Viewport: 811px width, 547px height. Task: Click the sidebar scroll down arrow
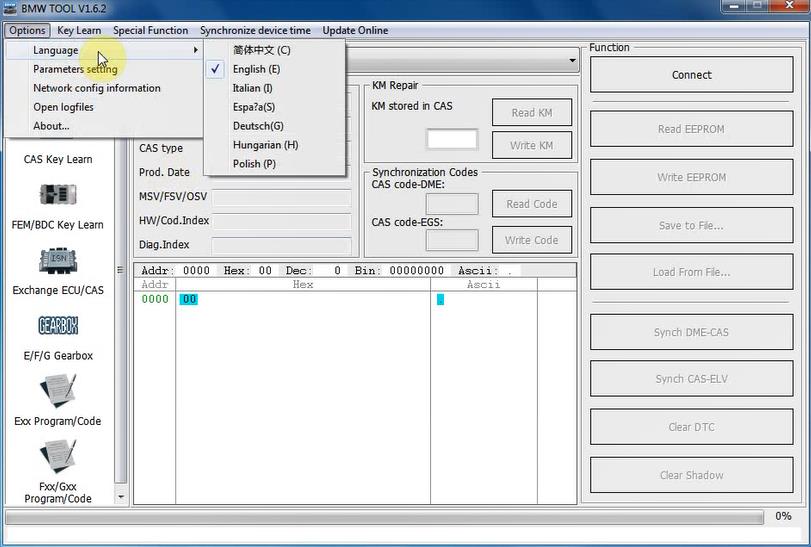click(x=121, y=496)
